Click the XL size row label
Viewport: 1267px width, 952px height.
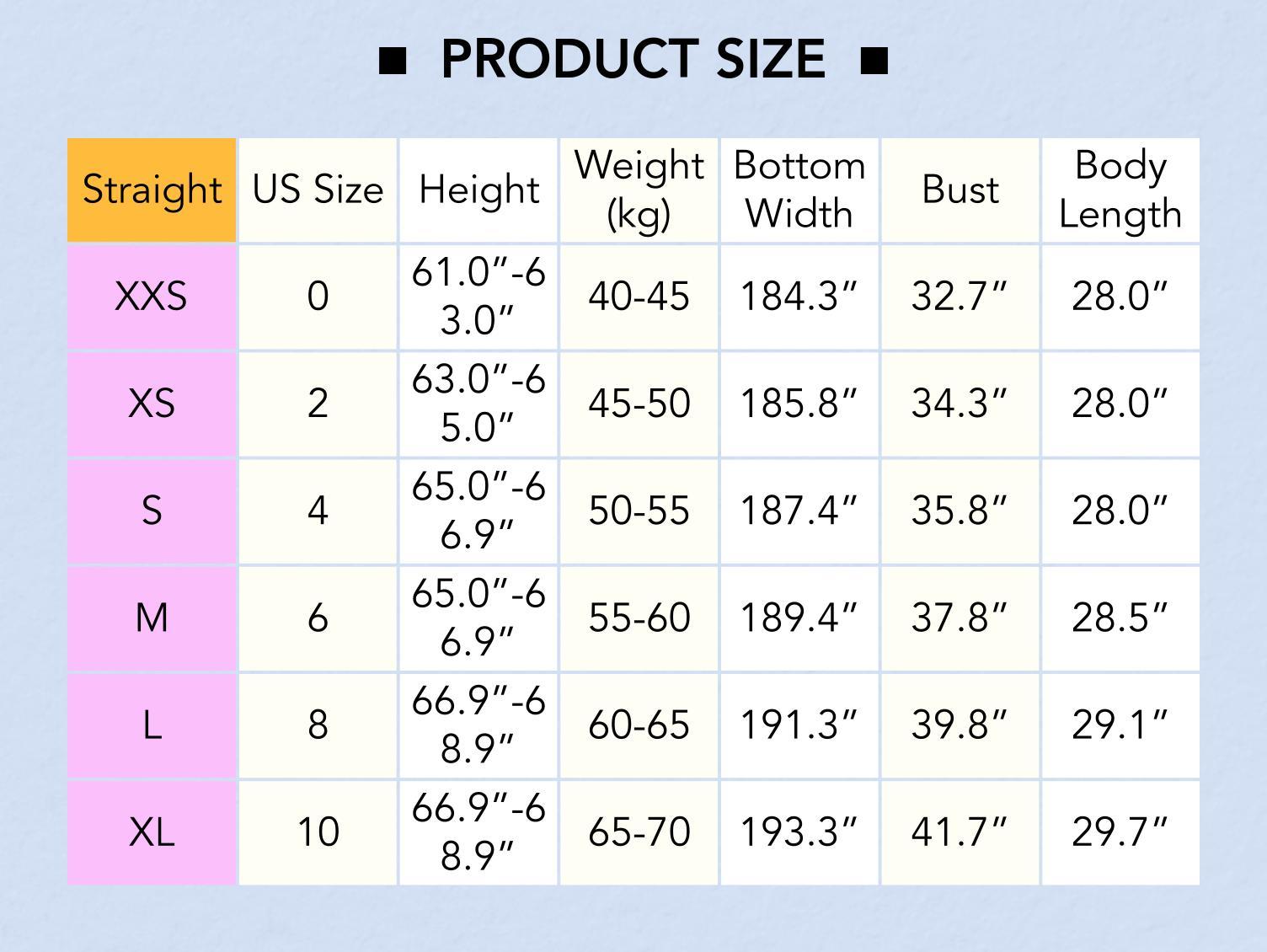(152, 832)
